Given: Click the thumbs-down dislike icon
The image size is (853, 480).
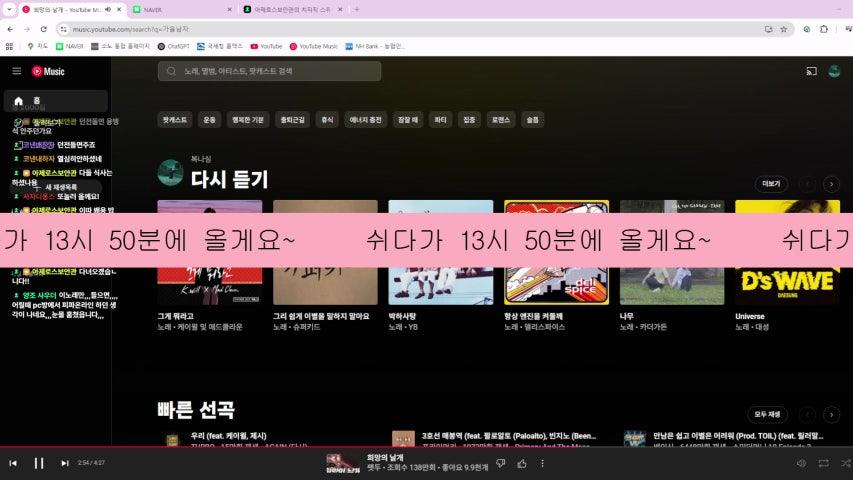Looking at the screenshot, I should 501,463.
